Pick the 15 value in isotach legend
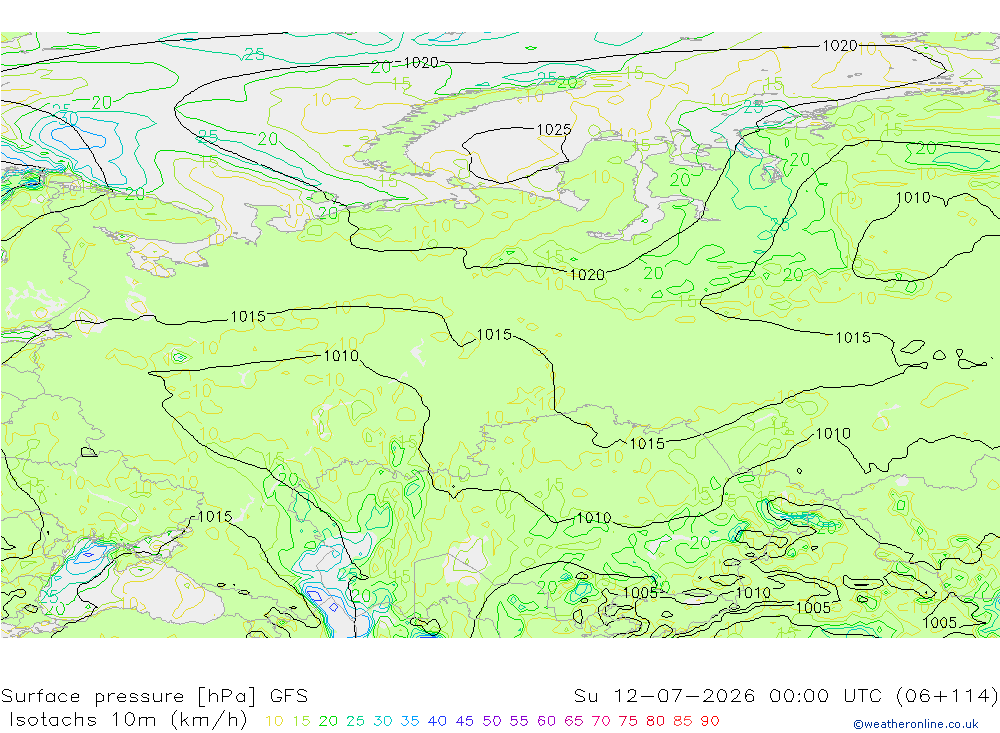The height and width of the screenshot is (733, 1000). tap(301, 721)
